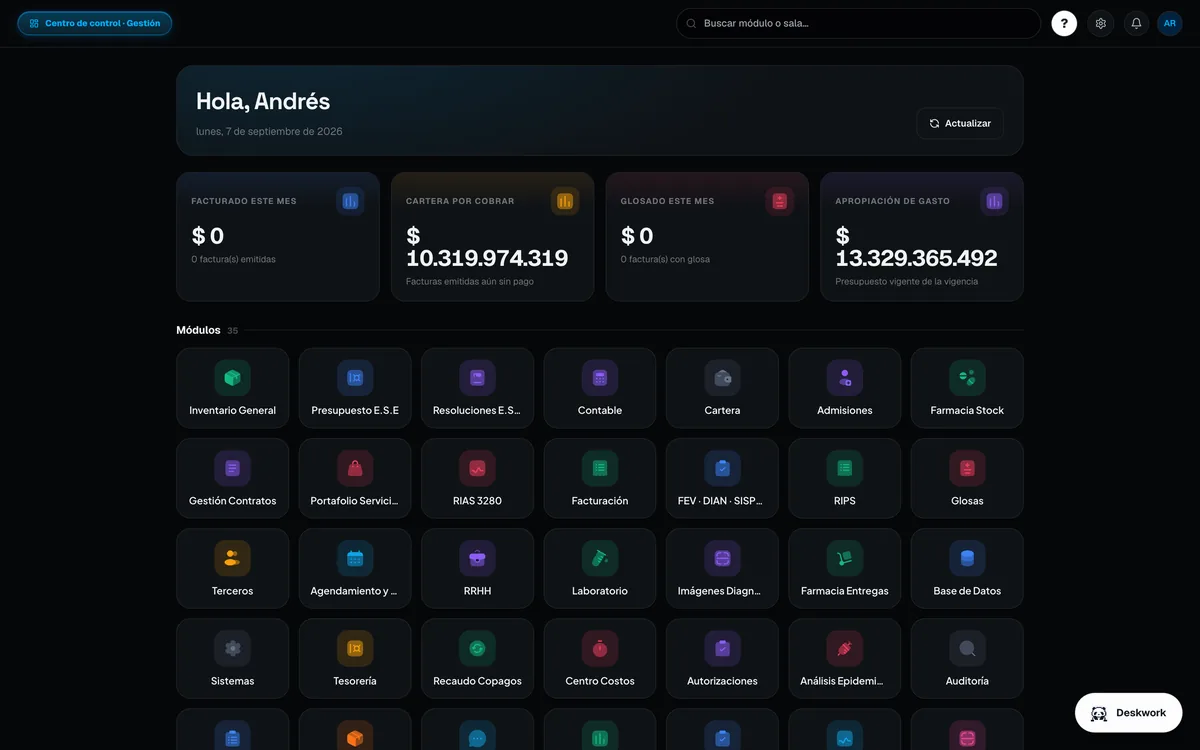Open the Gestión Contratos module
The image size is (1200, 750).
click(232, 478)
